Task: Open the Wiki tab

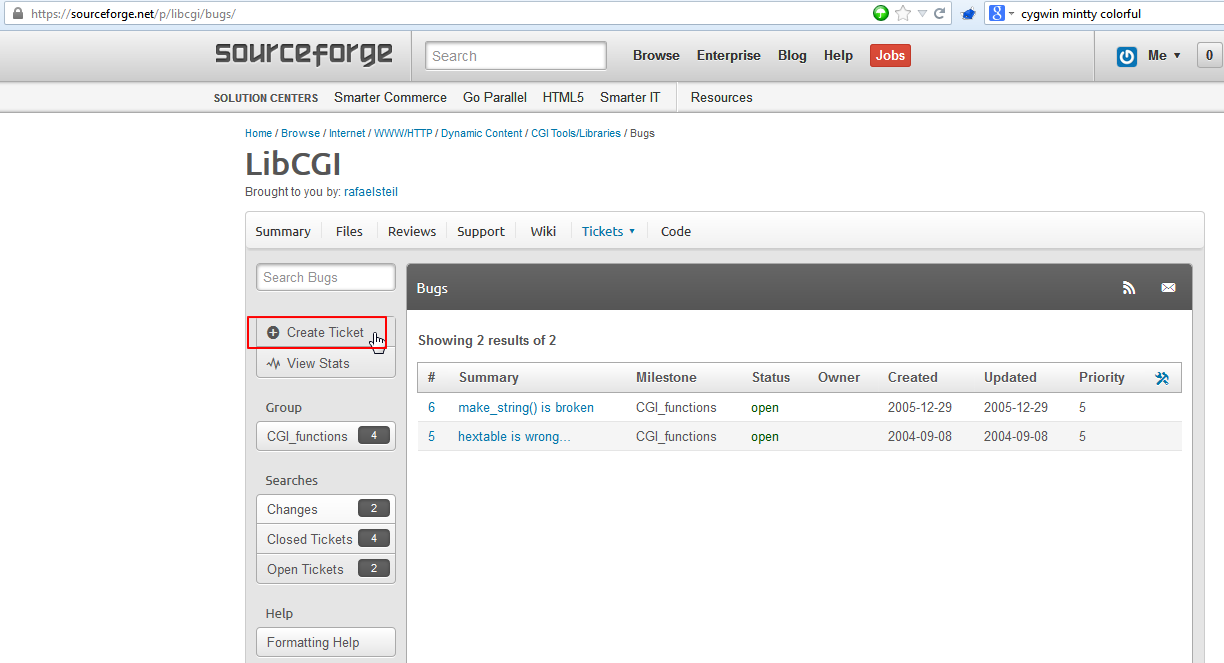Action: [x=543, y=231]
